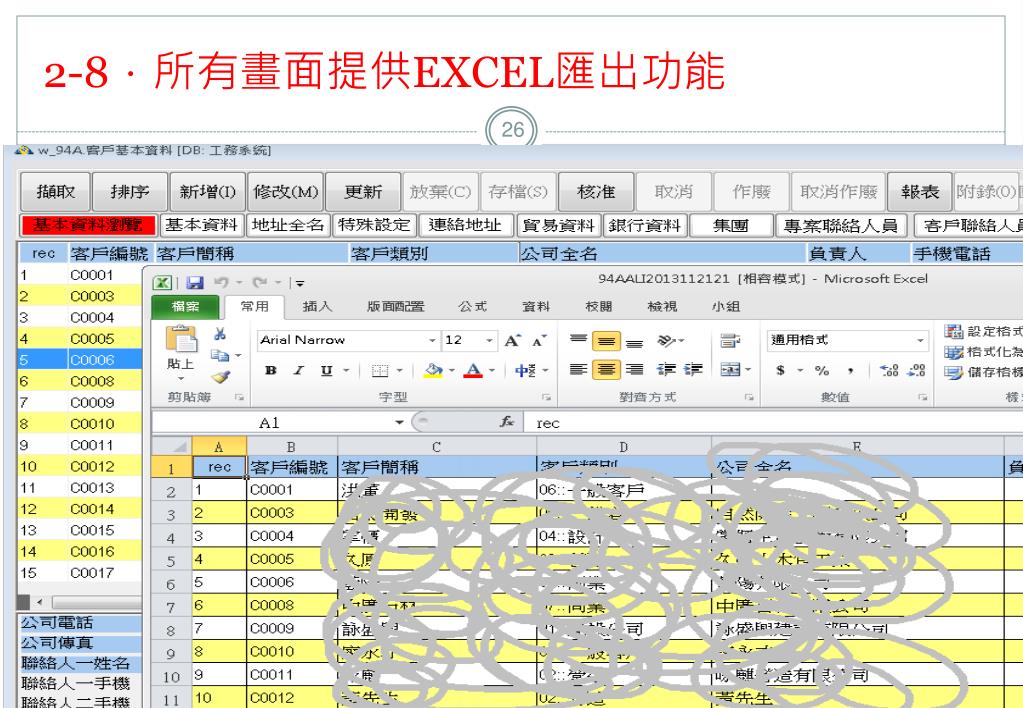Click the 報表 report button
This screenshot has height=708, width=1023.
tap(919, 192)
